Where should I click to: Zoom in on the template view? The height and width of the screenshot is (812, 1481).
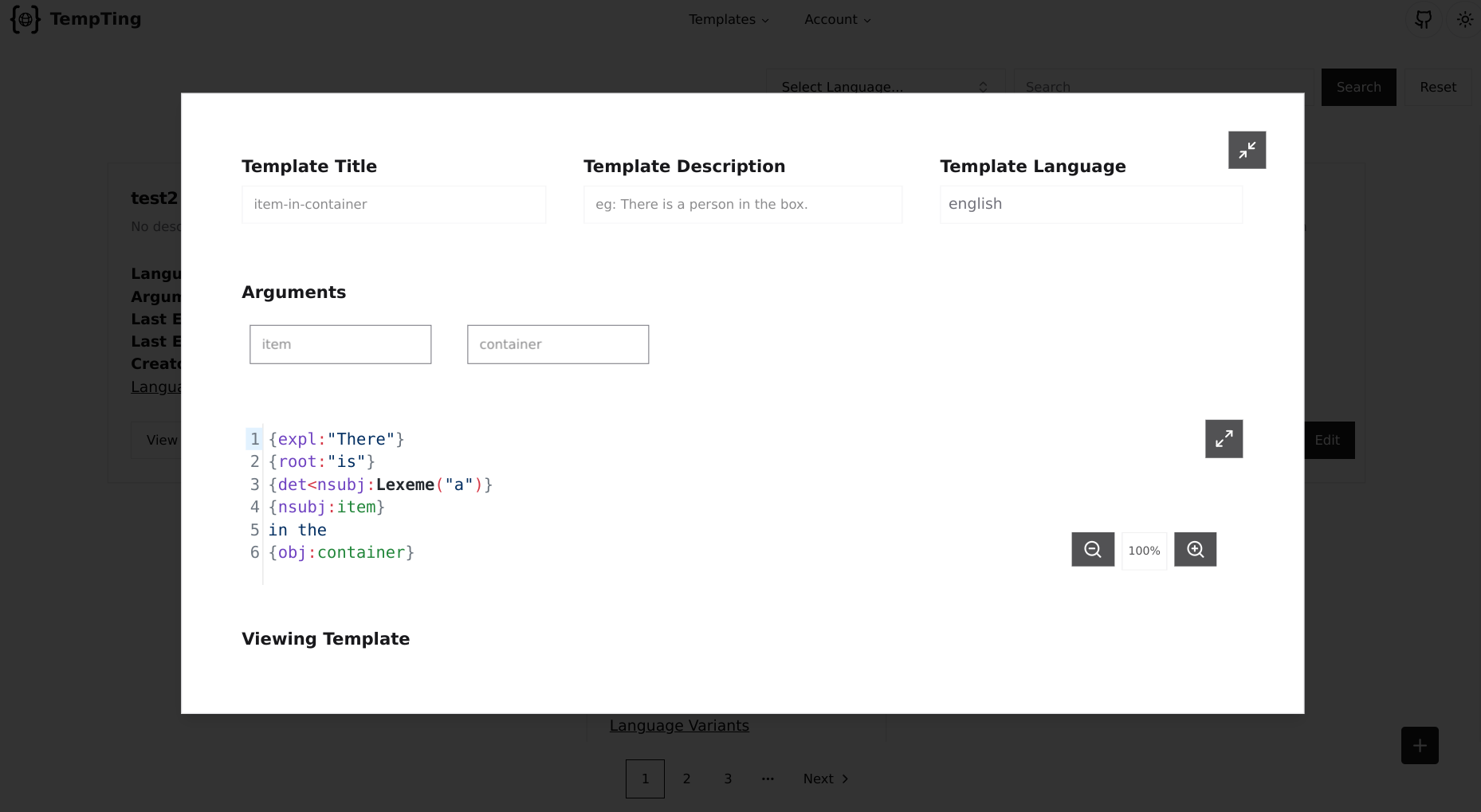point(1195,550)
